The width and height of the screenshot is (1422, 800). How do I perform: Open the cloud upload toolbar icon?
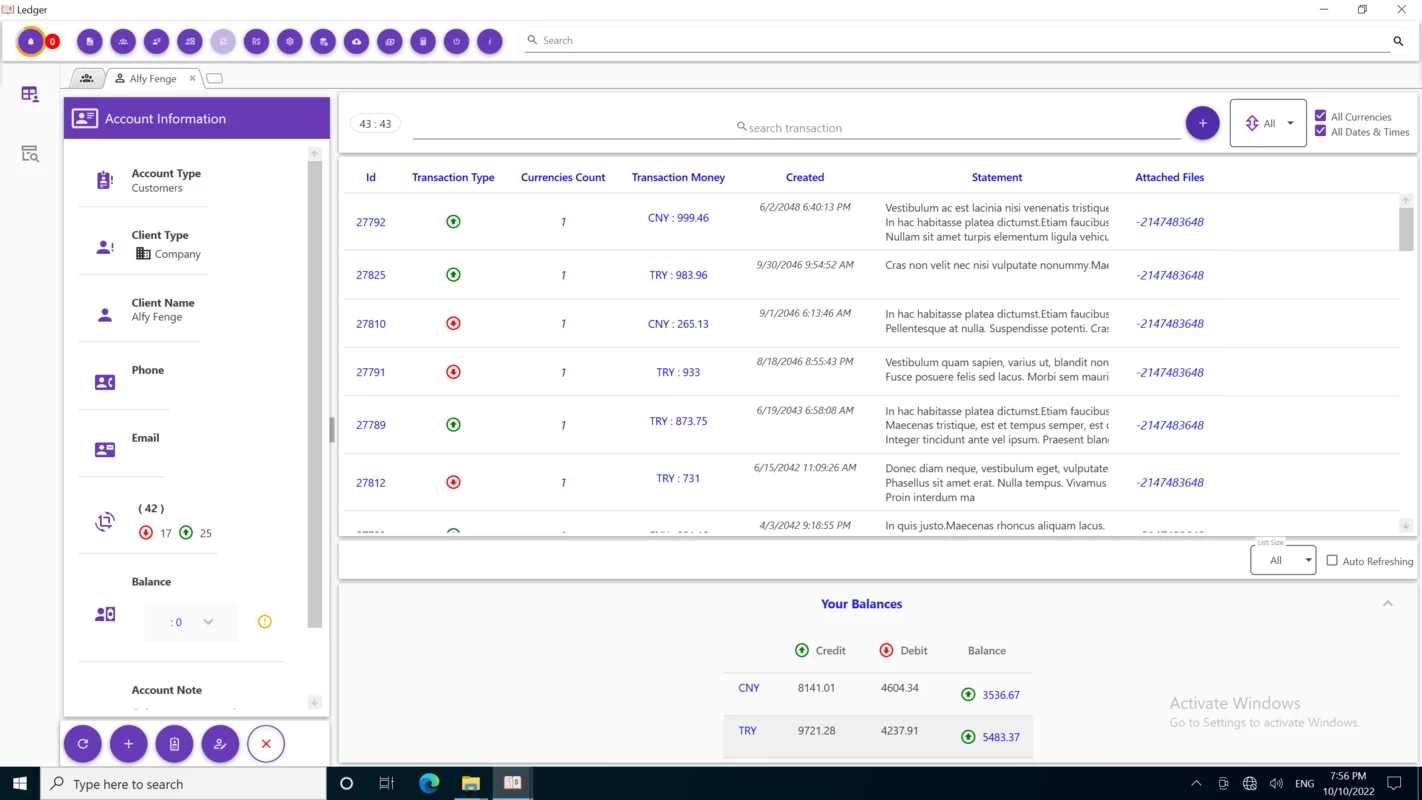click(x=356, y=42)
